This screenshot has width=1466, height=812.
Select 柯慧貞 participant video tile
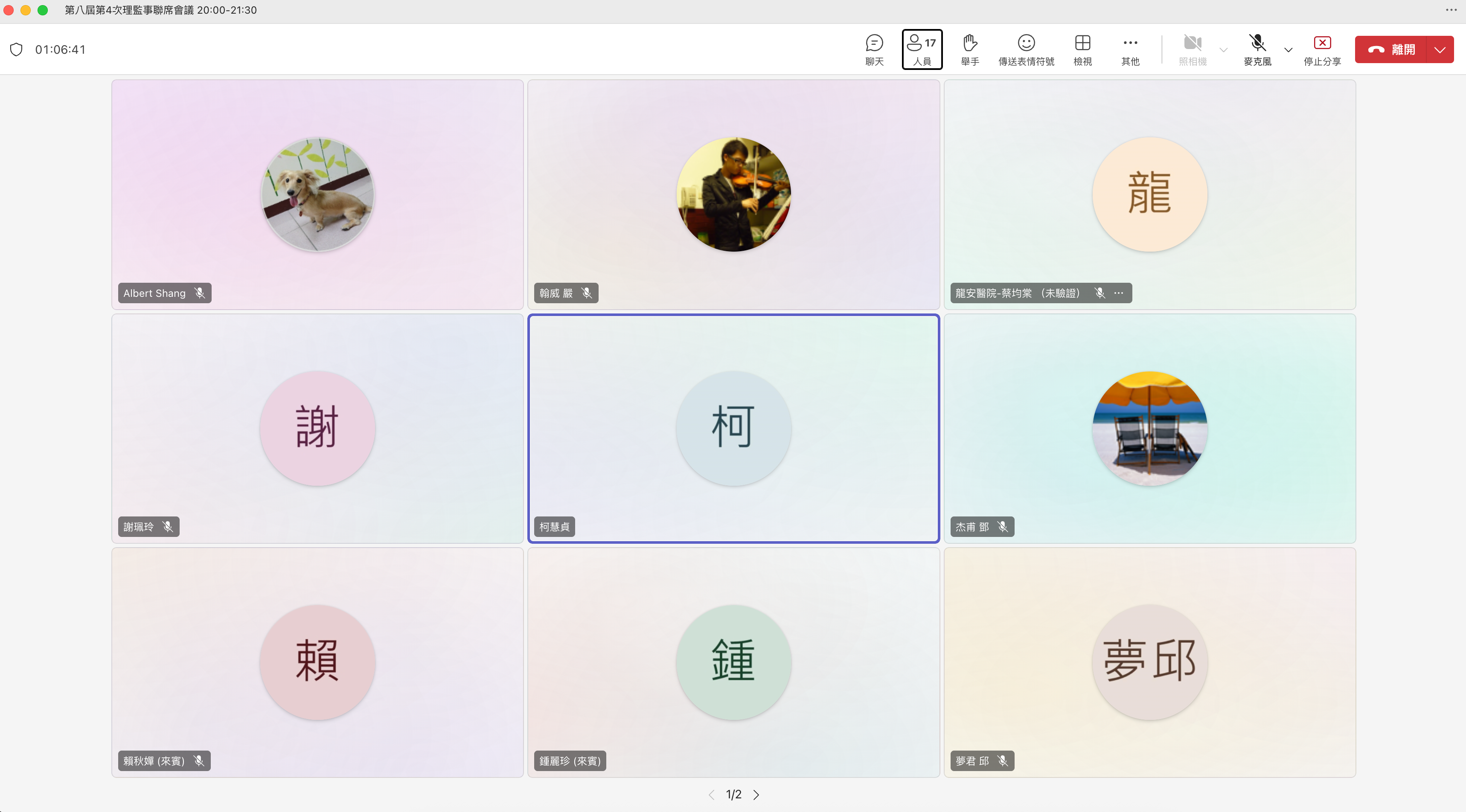[733, 428]
